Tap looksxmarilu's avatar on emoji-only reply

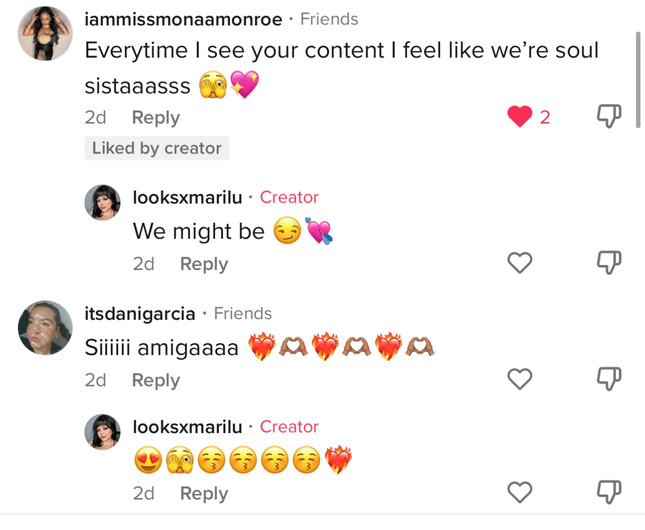[x=103, y=432]
